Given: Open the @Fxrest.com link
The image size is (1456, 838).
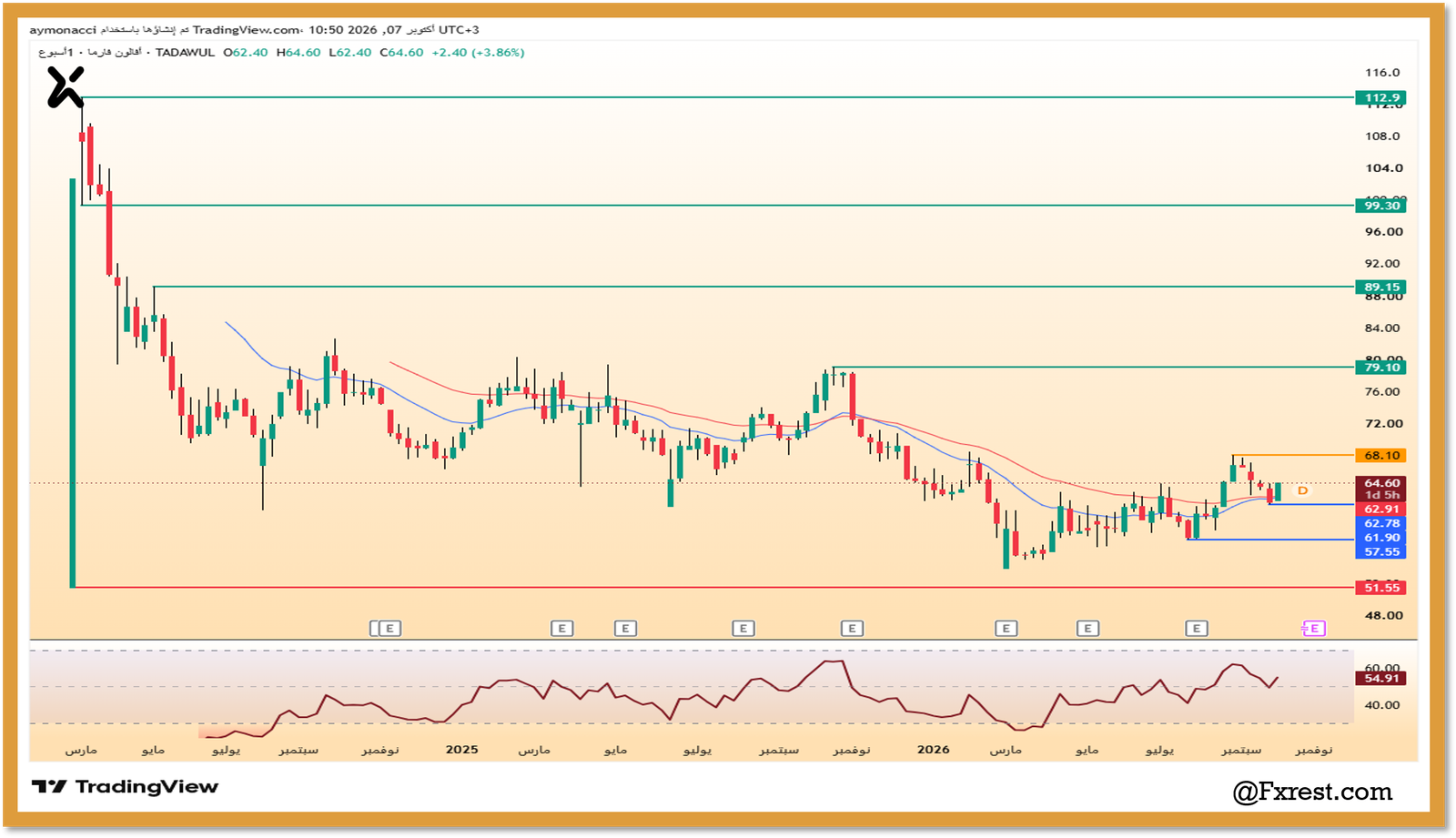Looking at the screenshot, I should coord(1312,793).
